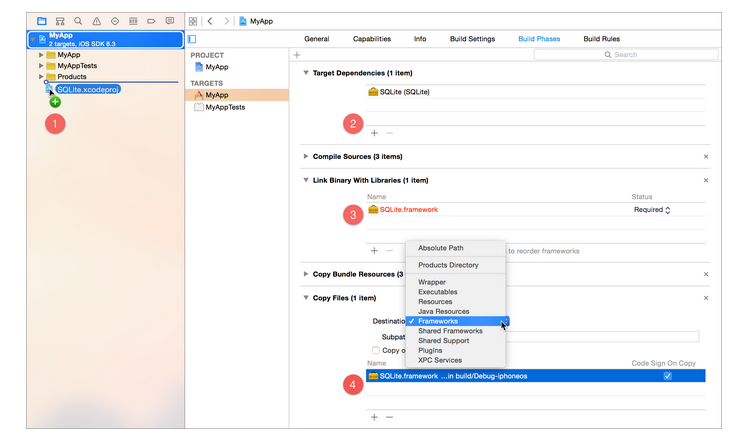Open the Test navigator diamond icon
This screenshot has height=442, width=742.
point(115,21)
